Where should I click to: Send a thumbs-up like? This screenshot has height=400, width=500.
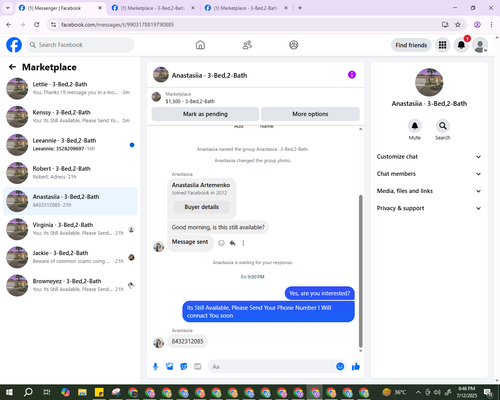(x=356, y=367)
